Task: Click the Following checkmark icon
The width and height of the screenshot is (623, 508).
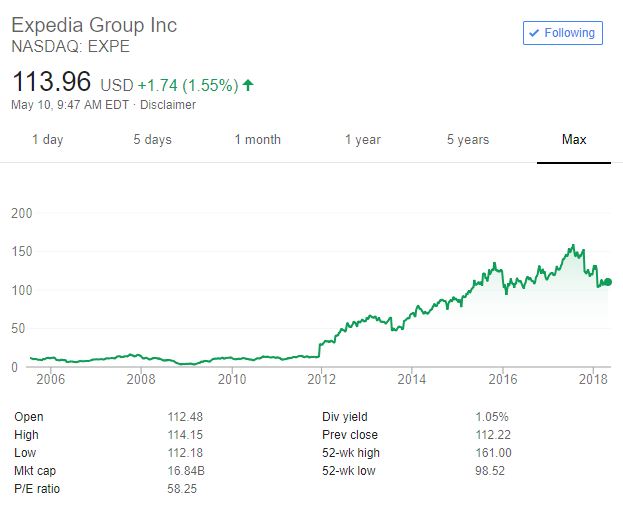Action: click(534, 33)
